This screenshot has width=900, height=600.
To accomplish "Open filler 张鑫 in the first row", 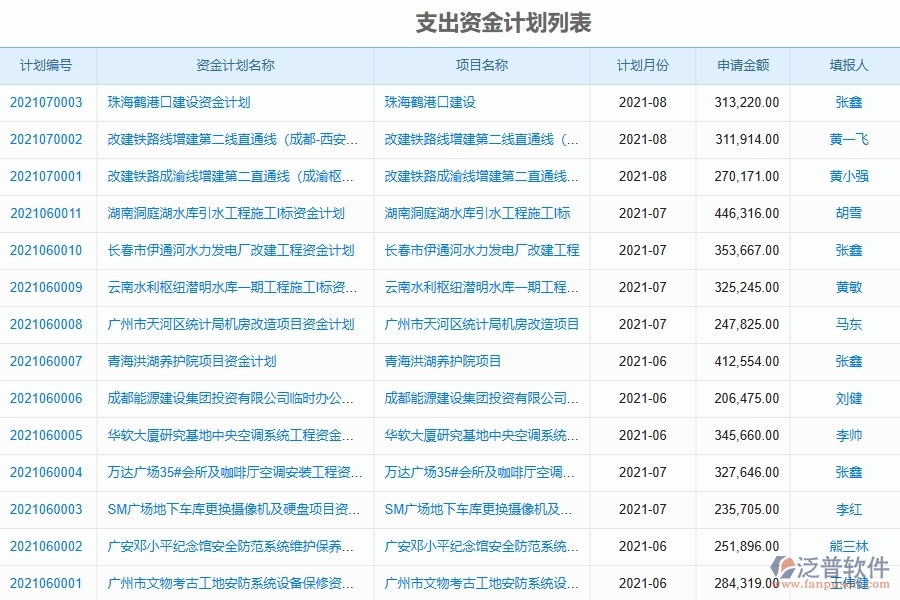I will click(851, 102).
